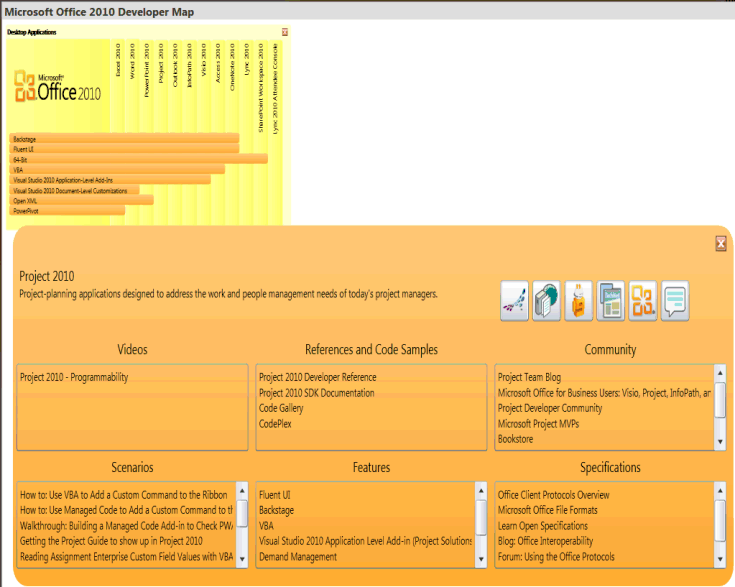Click the Microsoft Office 2010 logo
This screenshot has height=587, width=735.
[58, 87]
